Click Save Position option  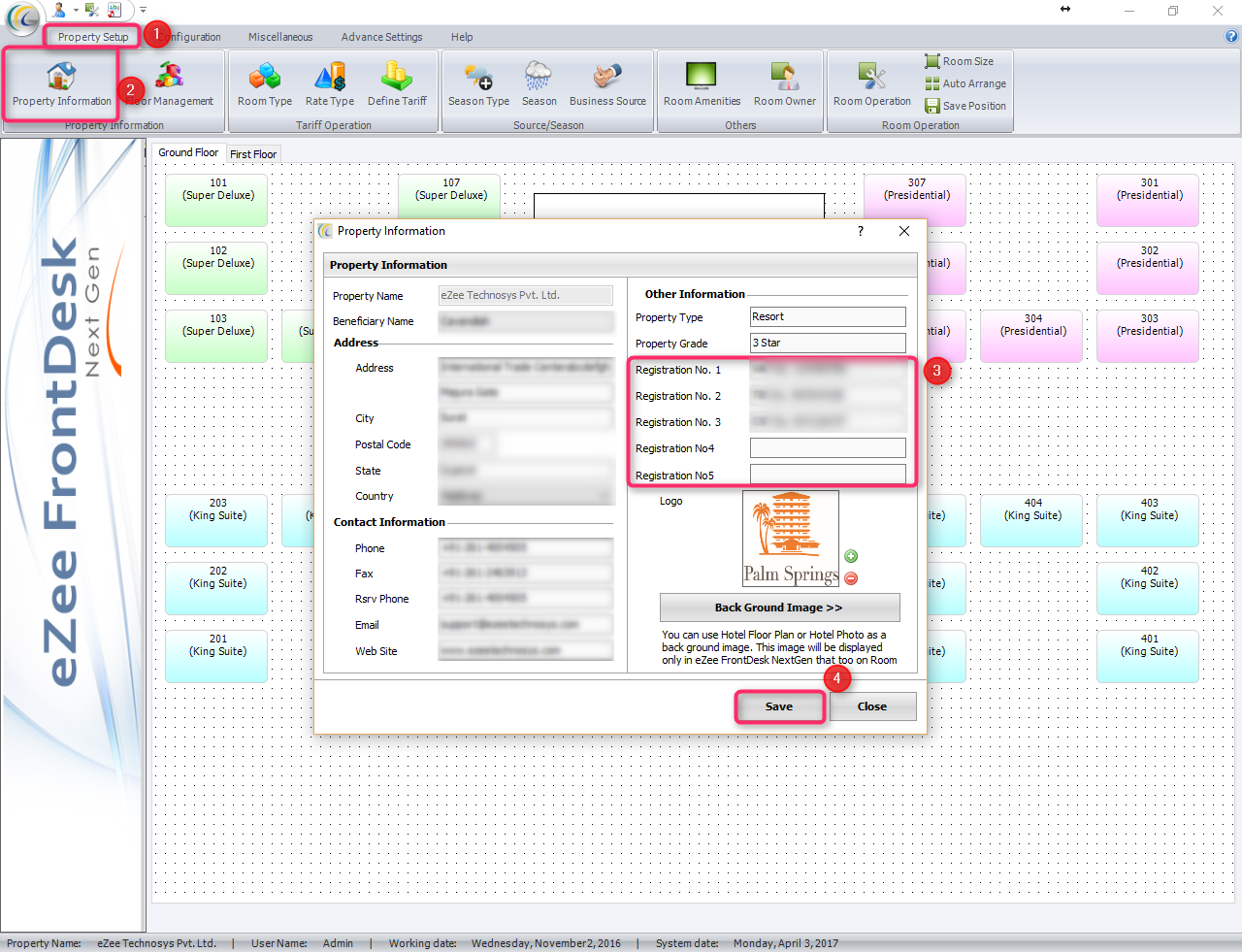pyautogui.click(x=965, y=106)
